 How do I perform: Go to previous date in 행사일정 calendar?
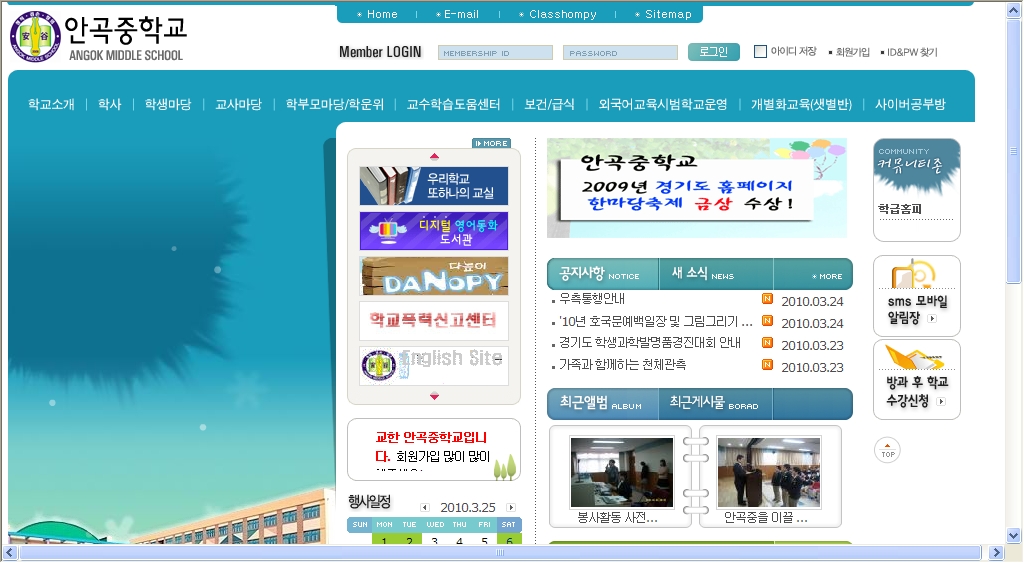424,507
